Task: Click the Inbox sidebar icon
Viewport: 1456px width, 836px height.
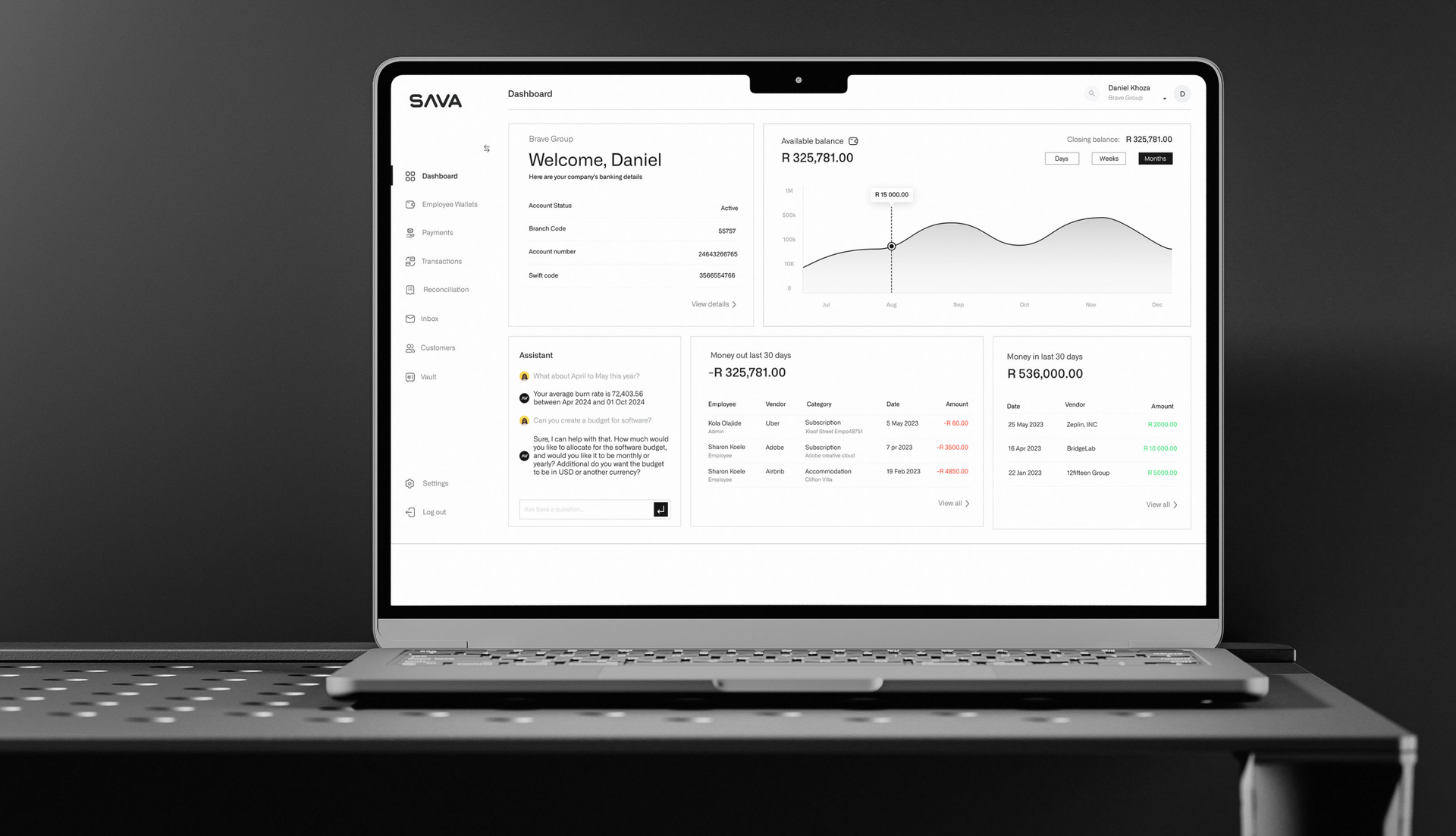Action: pos(412,318)
